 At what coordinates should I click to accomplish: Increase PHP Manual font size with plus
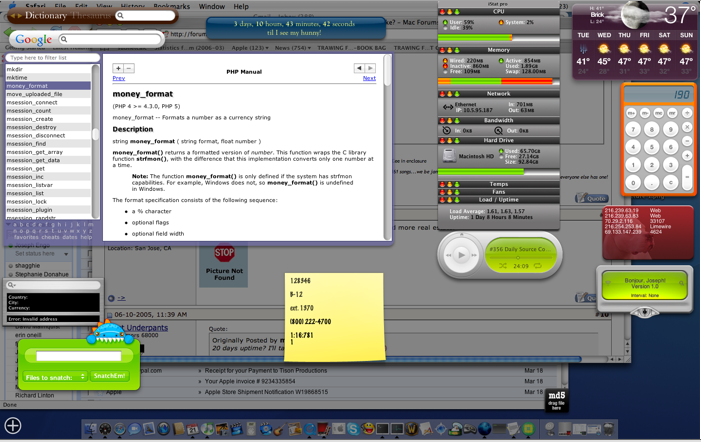coord(118,68)
